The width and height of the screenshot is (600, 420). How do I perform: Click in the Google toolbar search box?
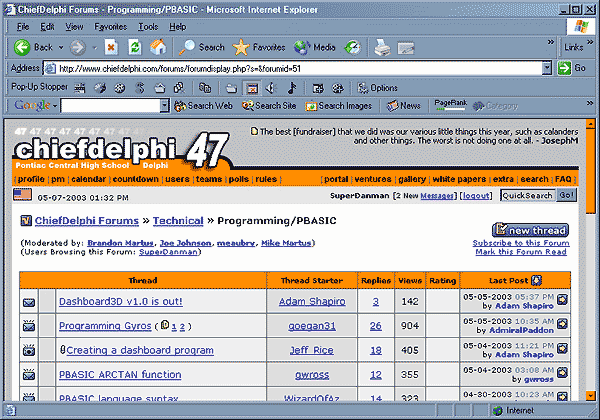pos(110,106)
